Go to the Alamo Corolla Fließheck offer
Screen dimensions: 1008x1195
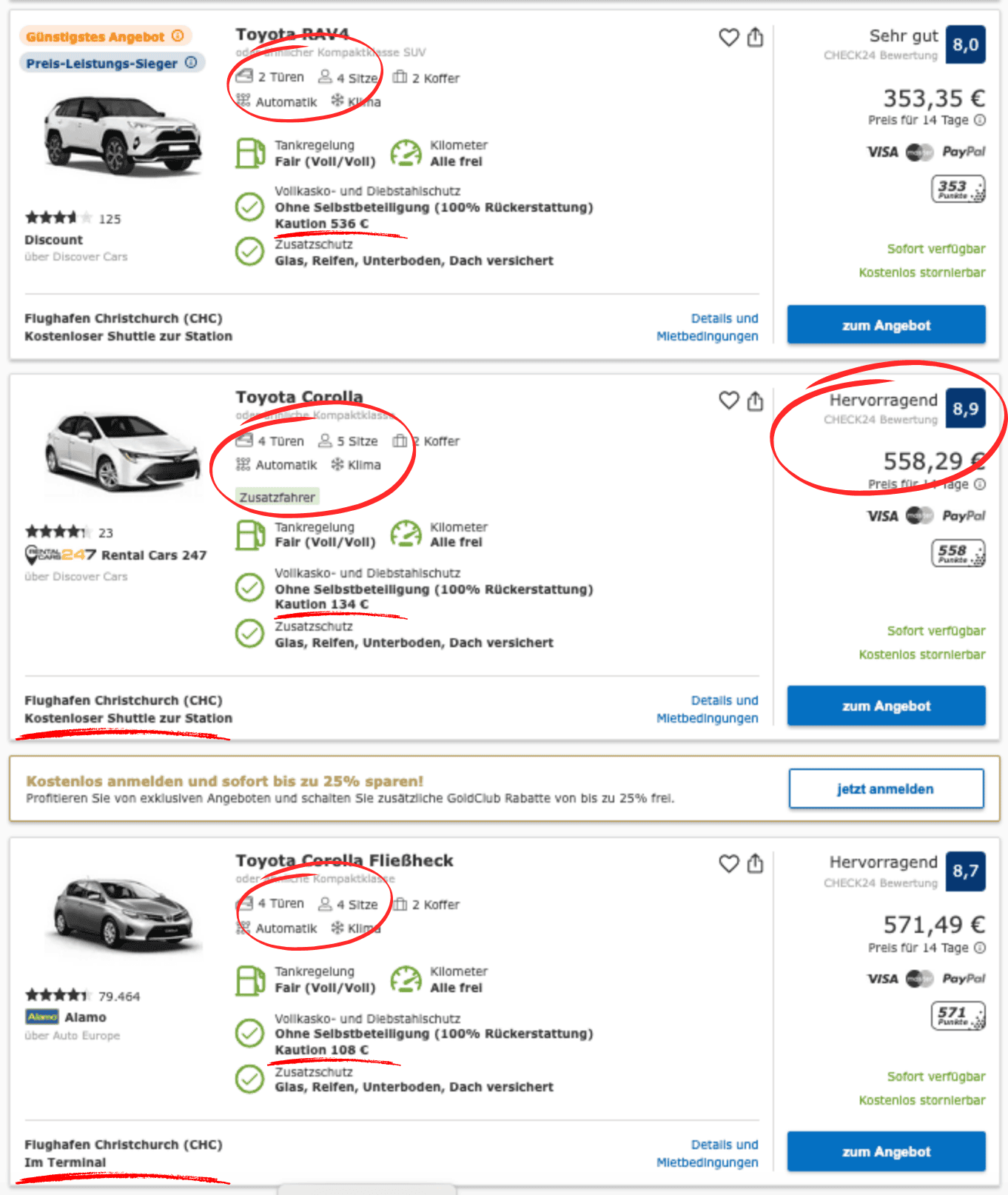click(x=886, y=1151)
